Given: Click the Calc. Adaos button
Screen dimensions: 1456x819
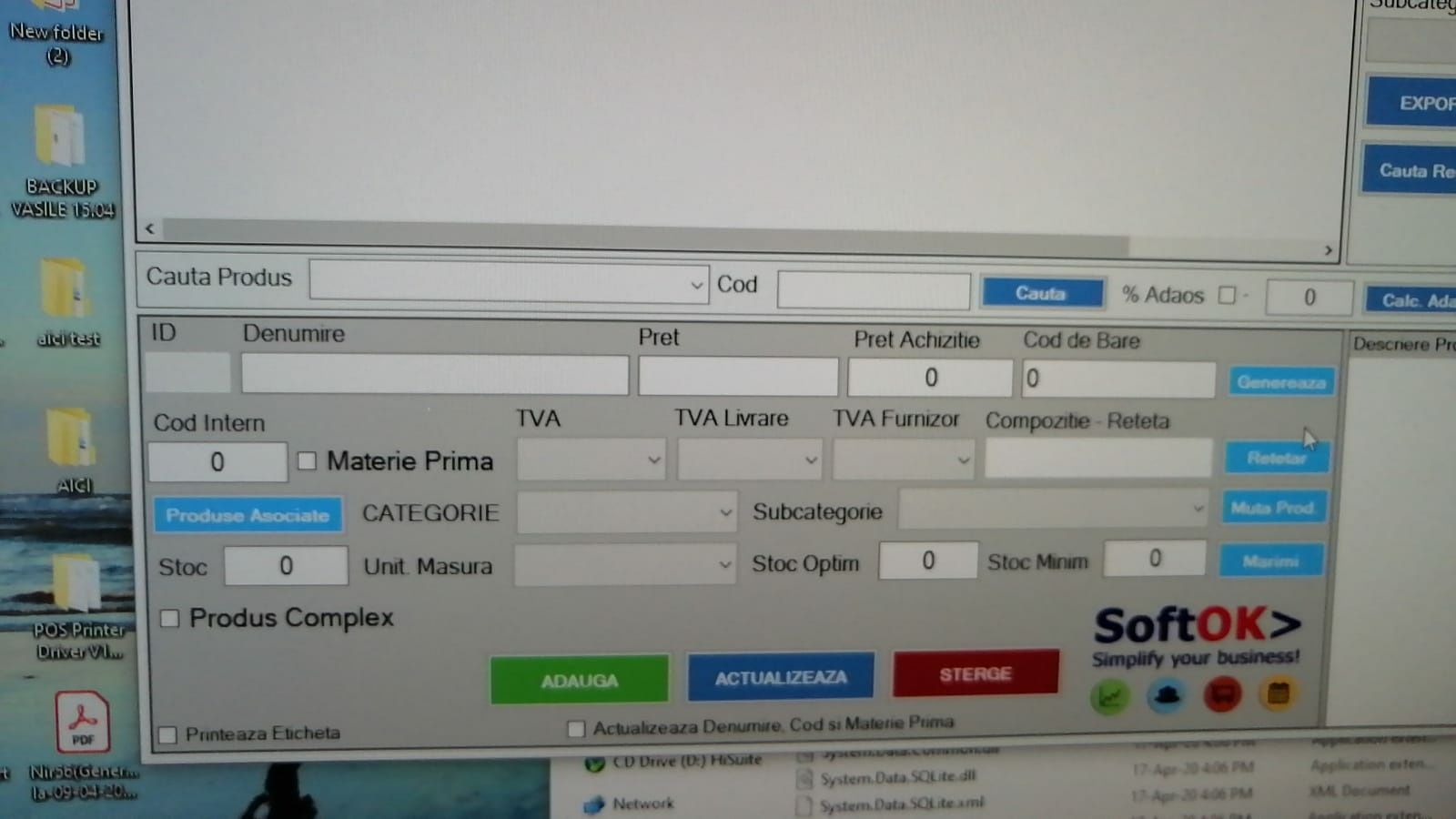Looking at the screenshot, I should pyautogui.click(x=1410, y=300).
